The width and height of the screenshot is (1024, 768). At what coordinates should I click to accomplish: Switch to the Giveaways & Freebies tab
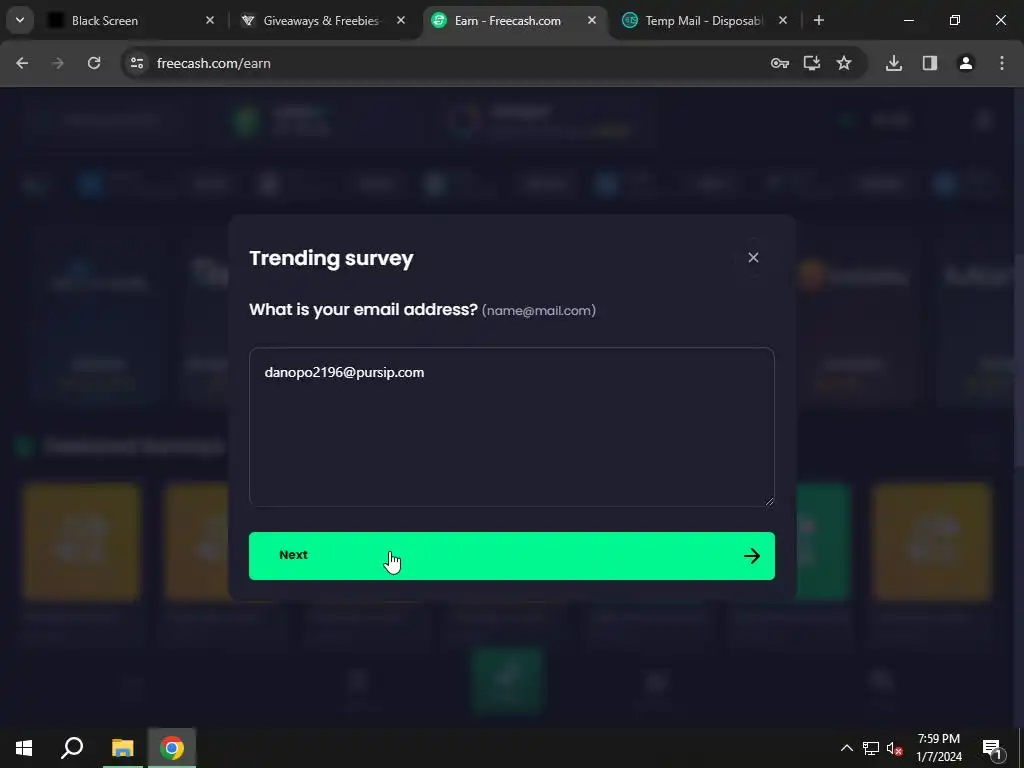pos(323,21)
